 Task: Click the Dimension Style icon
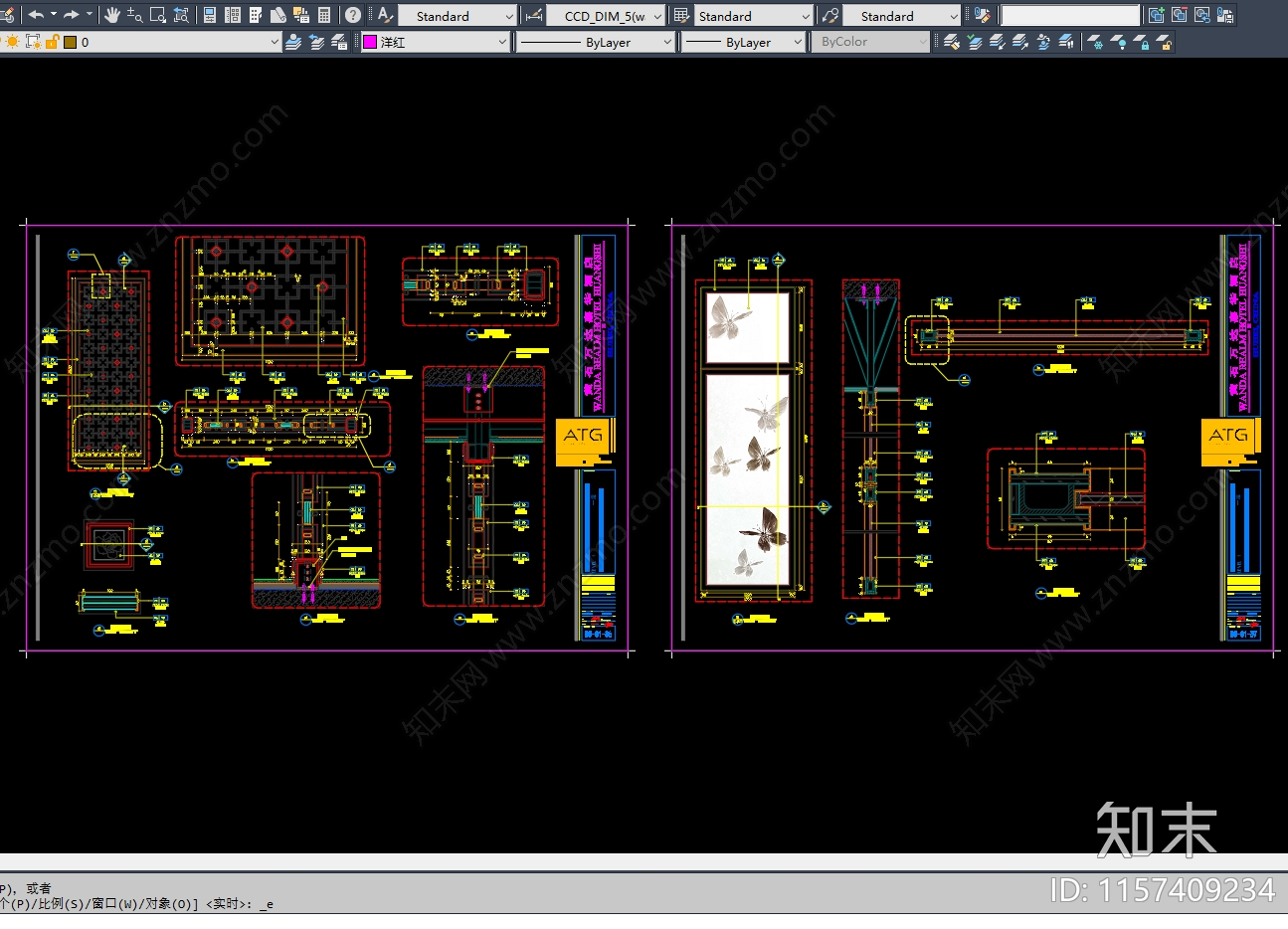pos(534,15)
